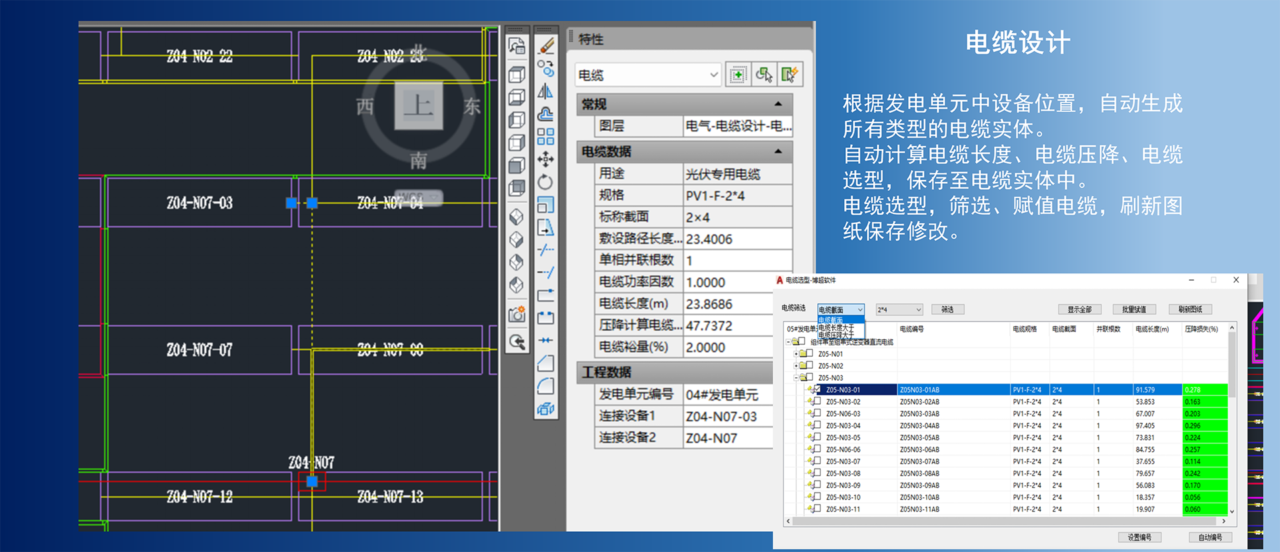Toggle checkbox for row Z05-N03-01

tap(817, 389)
